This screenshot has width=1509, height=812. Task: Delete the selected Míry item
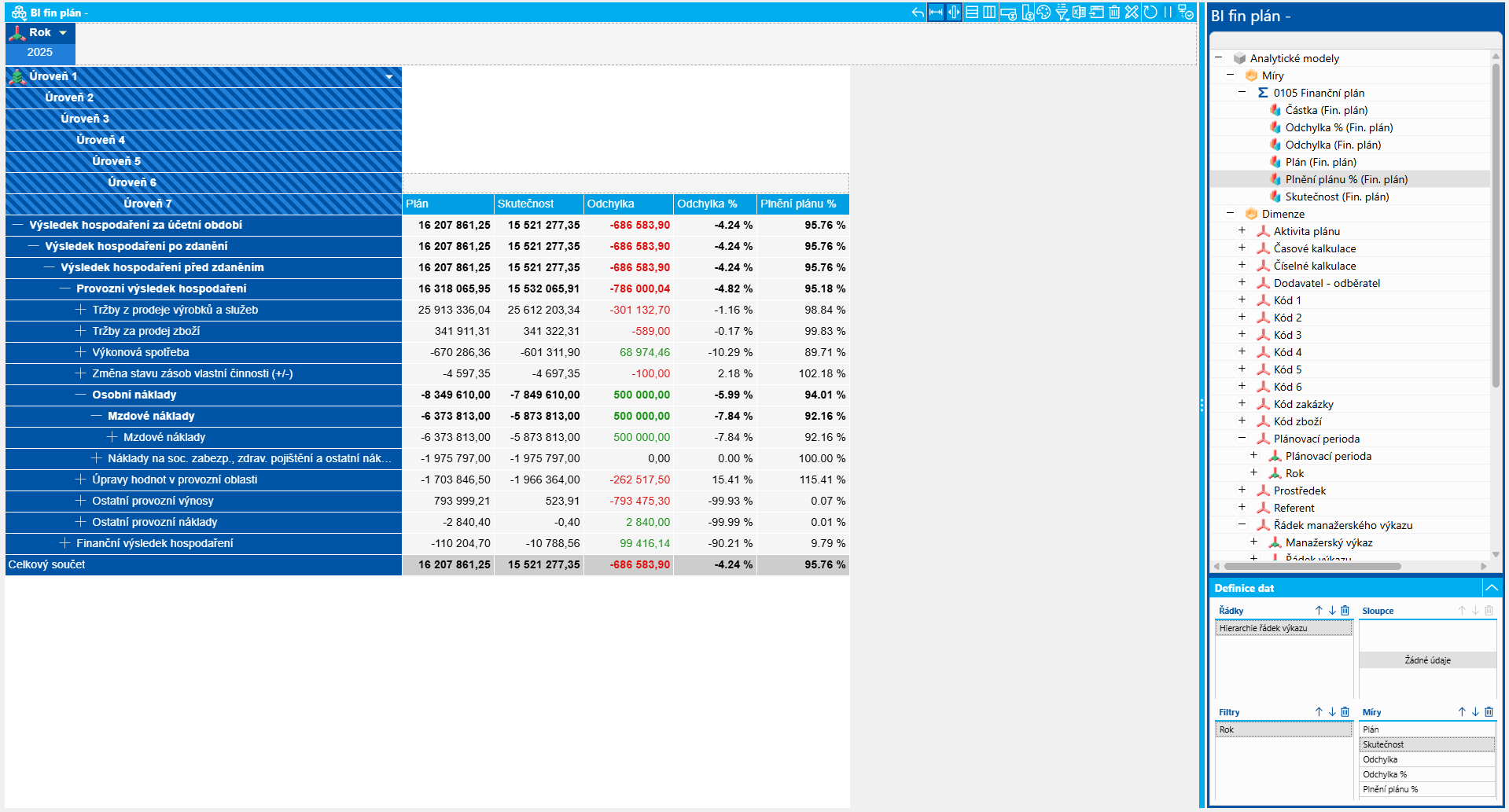[1489, 712]
